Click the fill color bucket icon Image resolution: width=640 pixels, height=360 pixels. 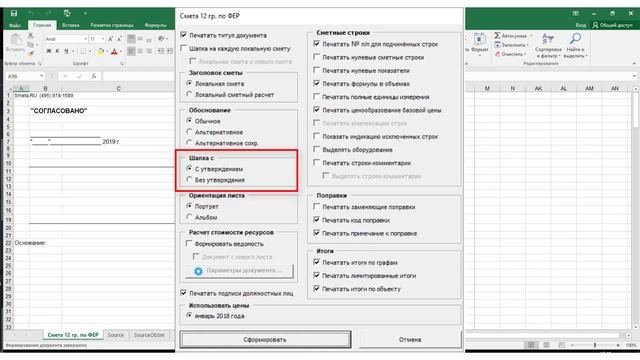tap(100, 51)
